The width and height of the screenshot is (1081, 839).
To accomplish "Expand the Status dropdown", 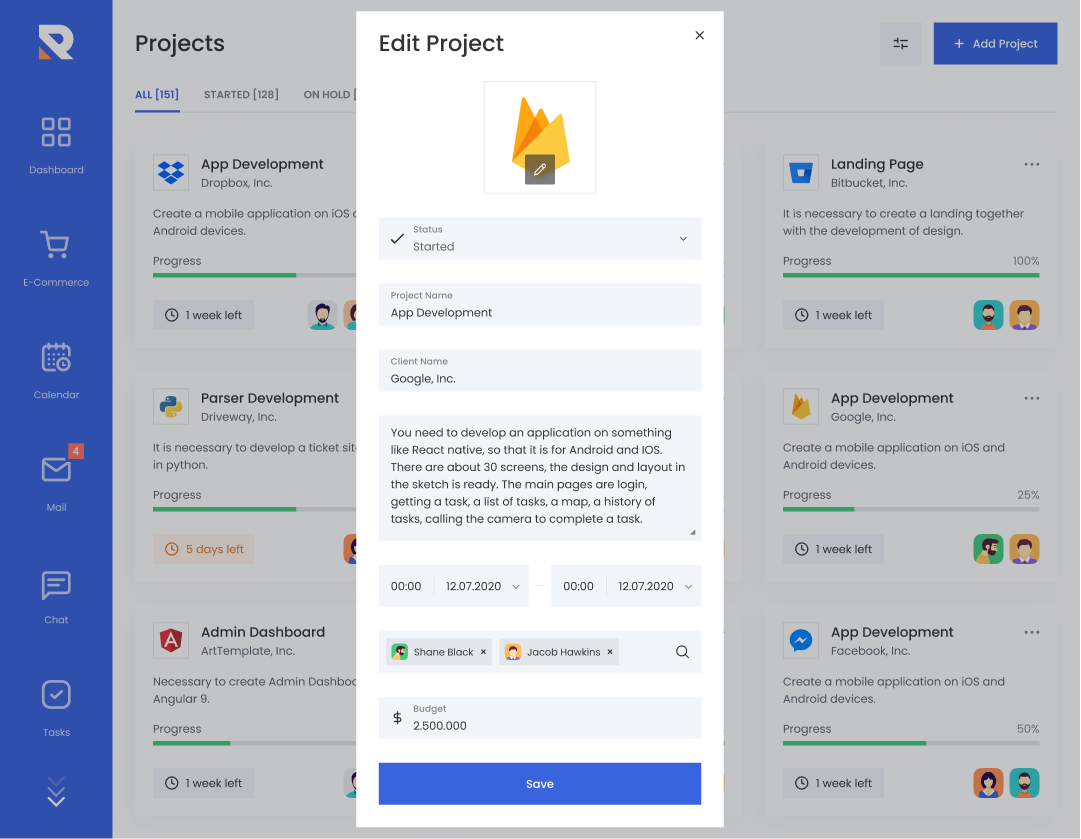I will pos(683,239).
